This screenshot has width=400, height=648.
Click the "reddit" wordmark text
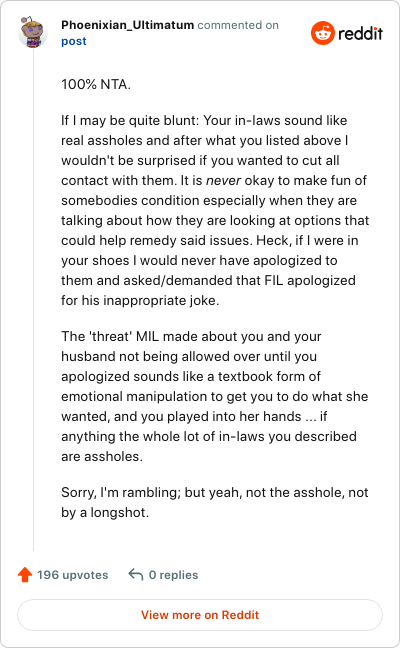360,33
